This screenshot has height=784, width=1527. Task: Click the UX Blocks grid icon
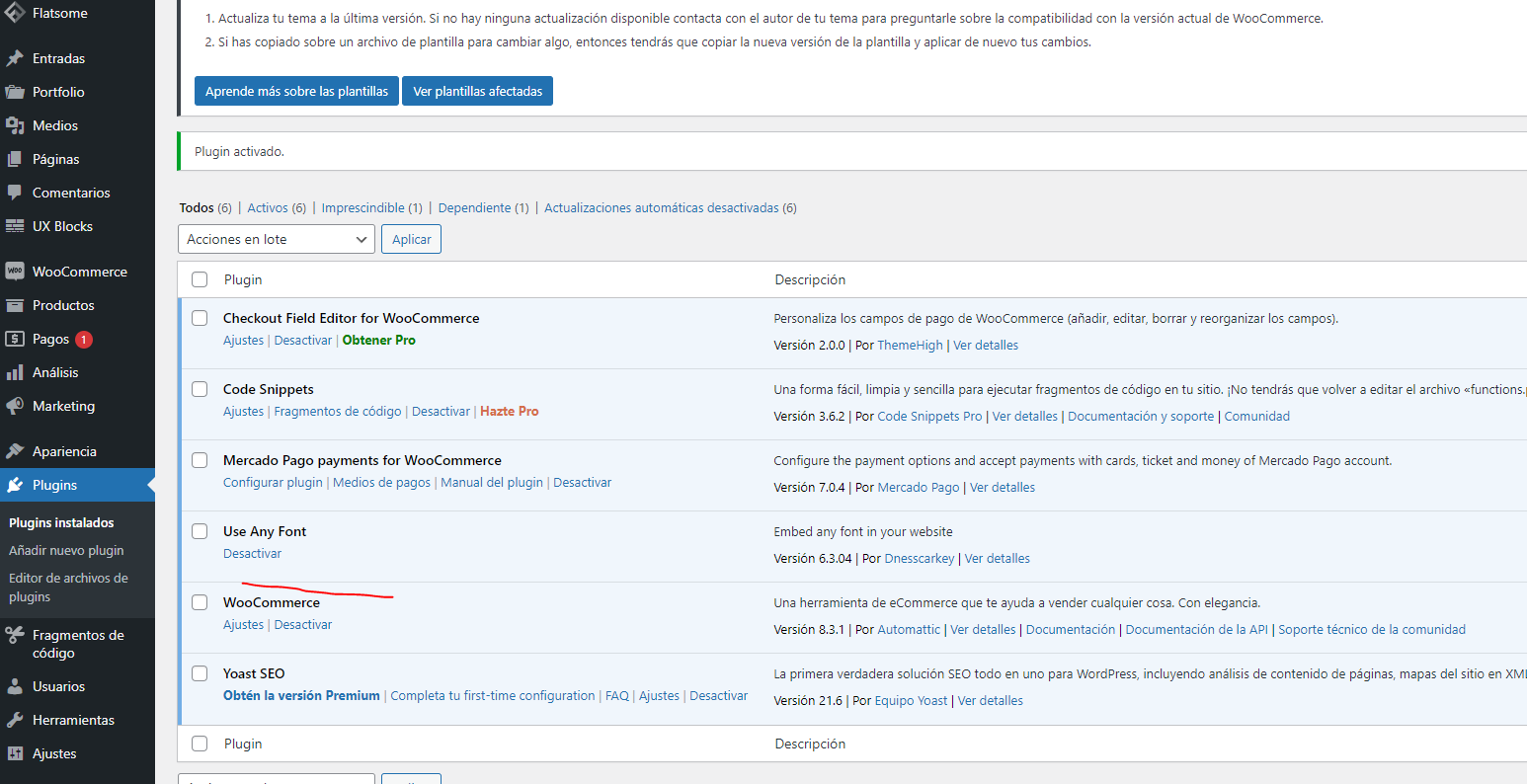click(x=15, y=226)
